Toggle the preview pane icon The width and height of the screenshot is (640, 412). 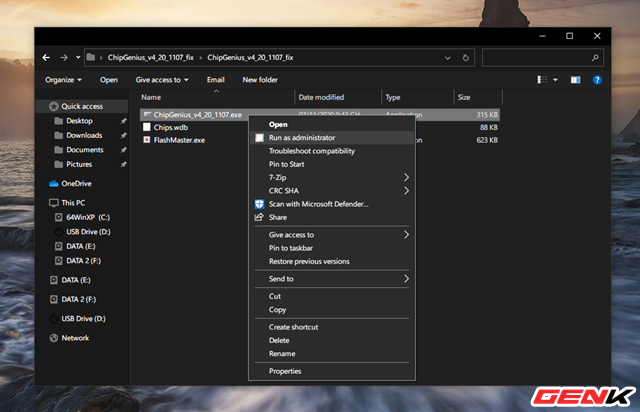coord(576,80)
